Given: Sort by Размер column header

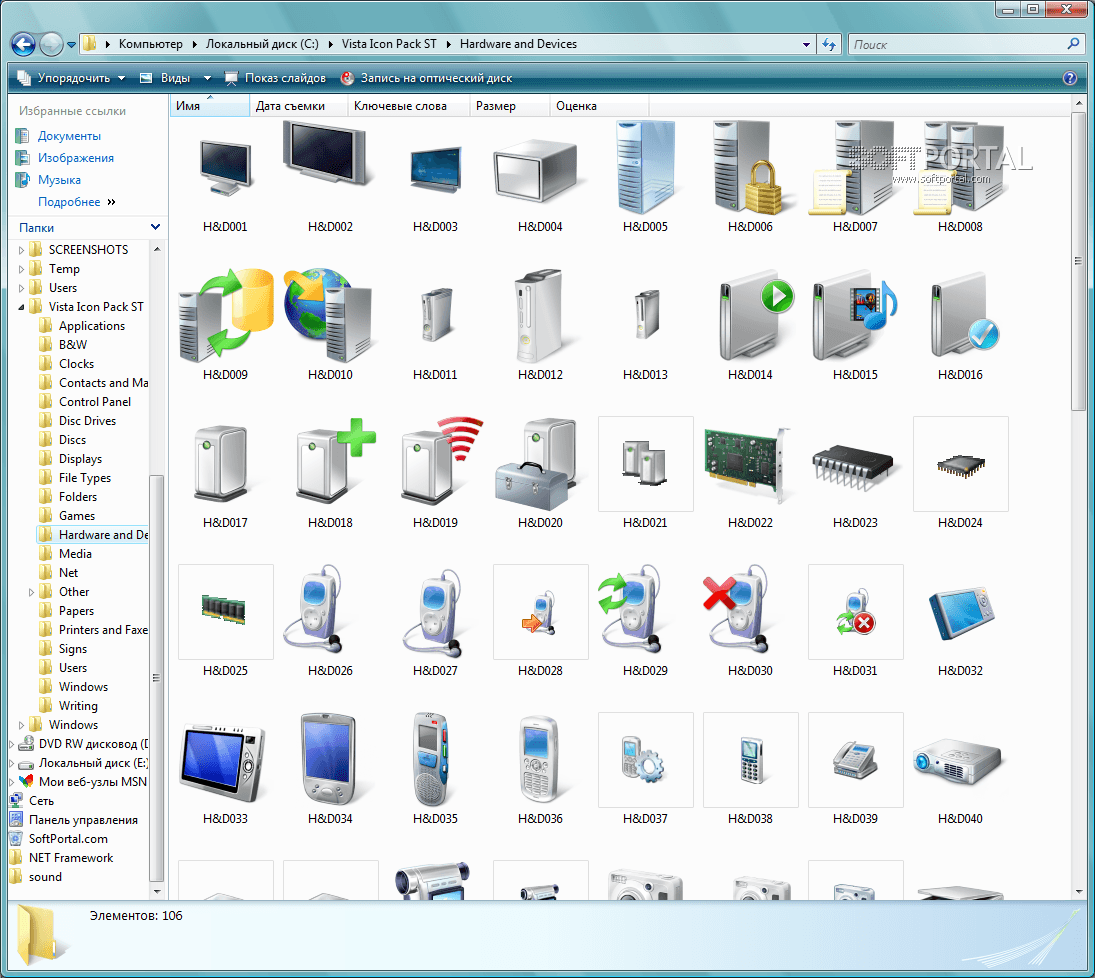Looking at the screenshot, I should click(x=510, y=105).
